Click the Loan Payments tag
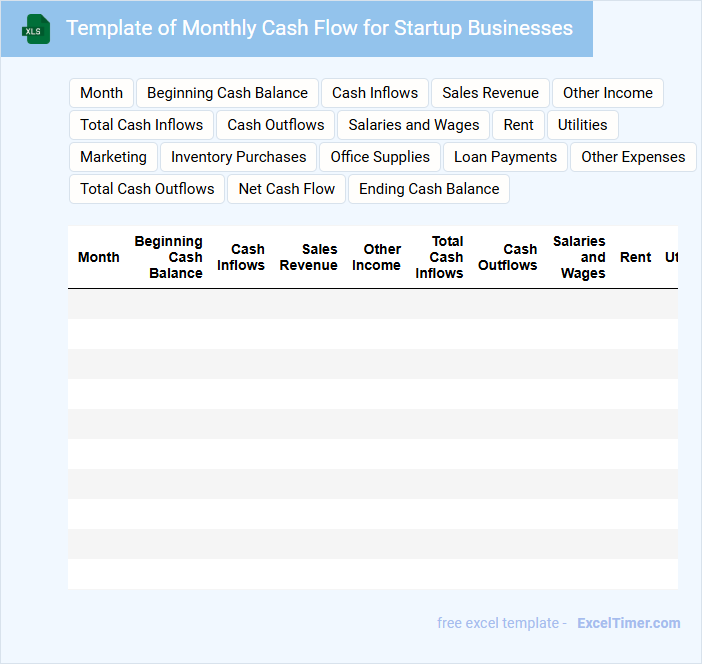 pos(505,157)
